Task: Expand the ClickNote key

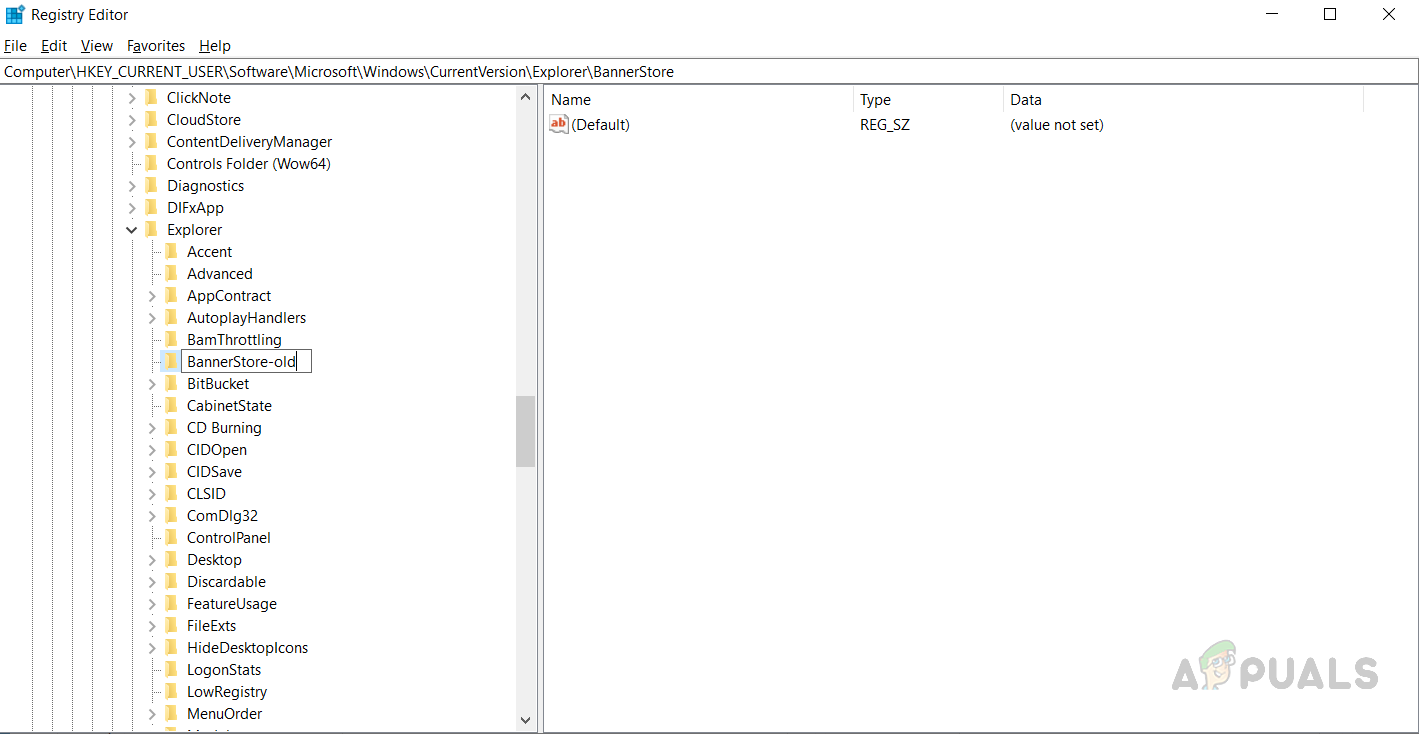Action: 132,98
